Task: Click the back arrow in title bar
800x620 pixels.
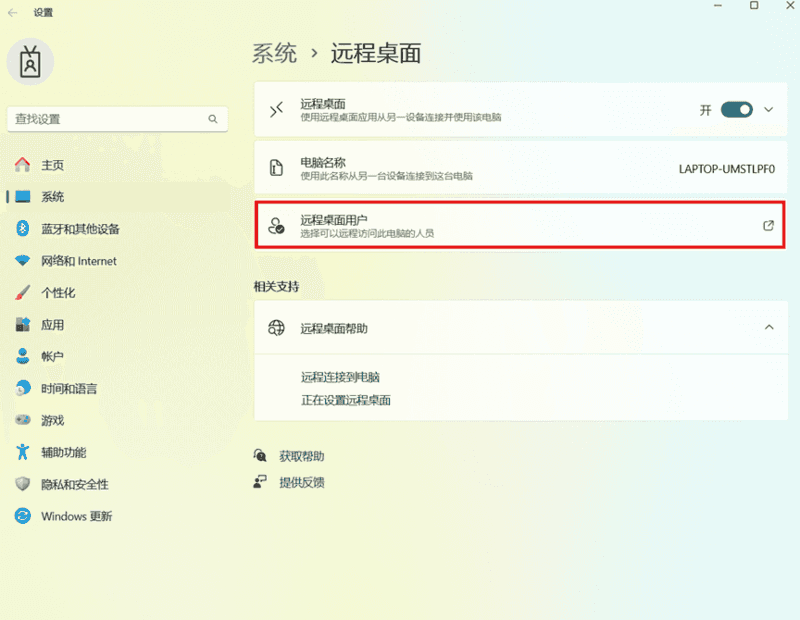Action: (13, 13)
